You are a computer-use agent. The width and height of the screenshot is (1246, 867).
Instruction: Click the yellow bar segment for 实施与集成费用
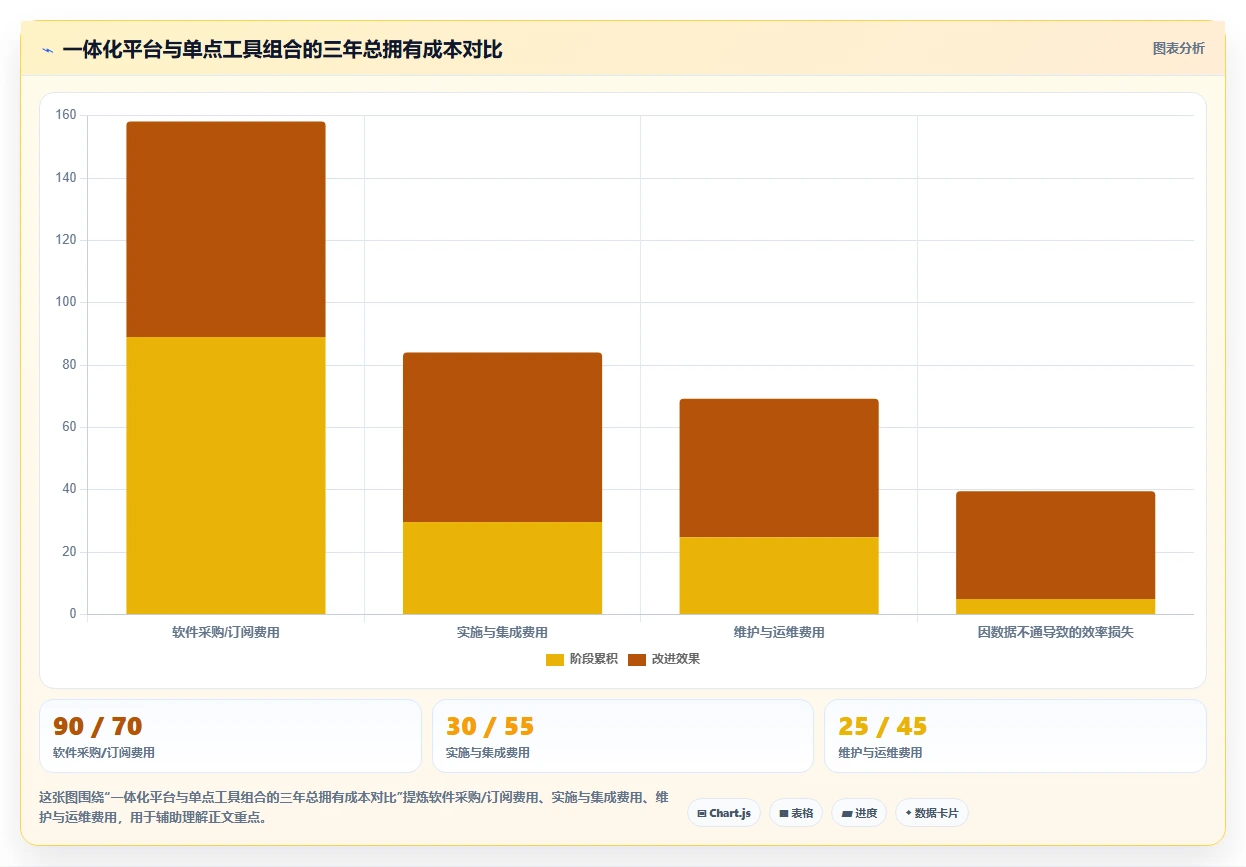(502, 568)
